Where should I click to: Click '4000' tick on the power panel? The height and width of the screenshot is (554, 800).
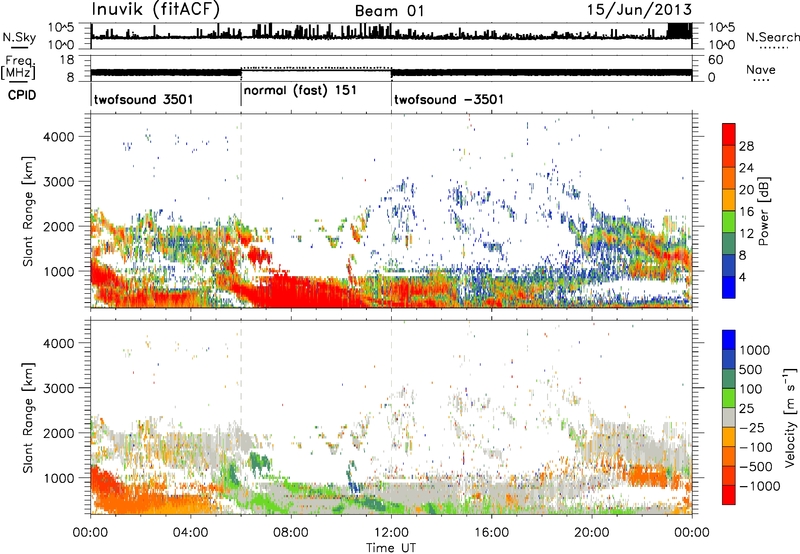59,137
